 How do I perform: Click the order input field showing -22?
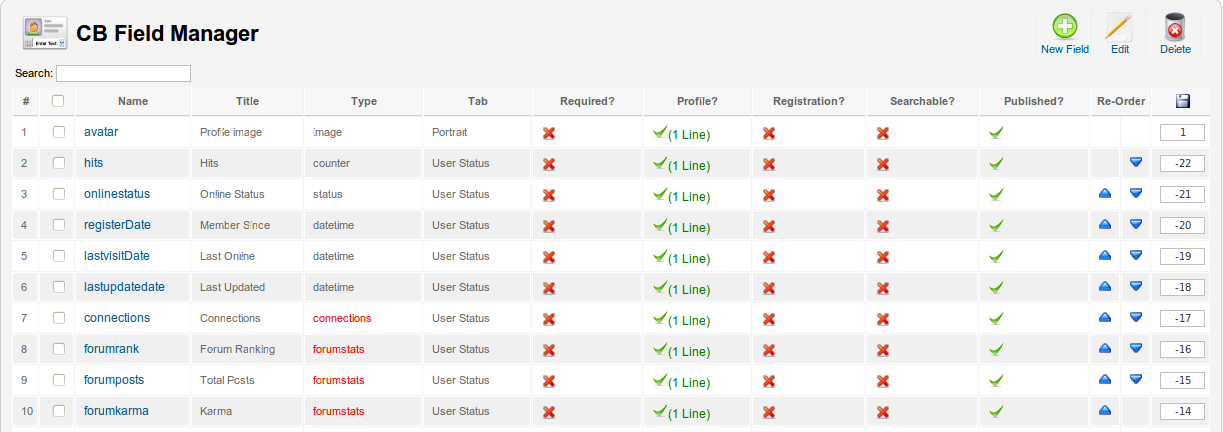coord(1182,163)
